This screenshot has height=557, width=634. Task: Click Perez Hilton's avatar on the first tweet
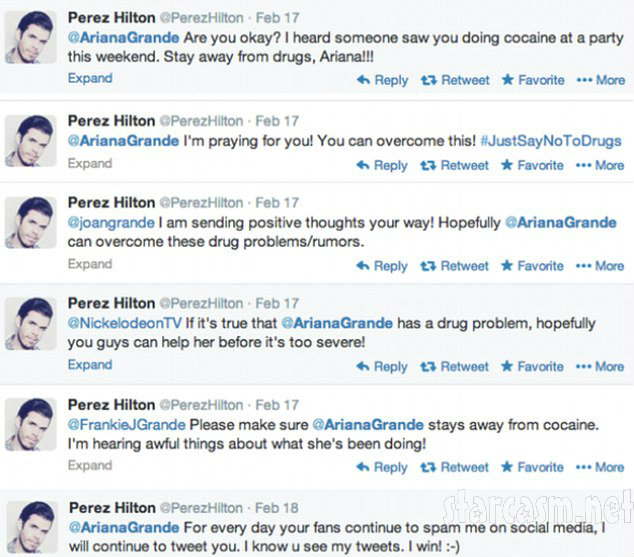[30, 38]
